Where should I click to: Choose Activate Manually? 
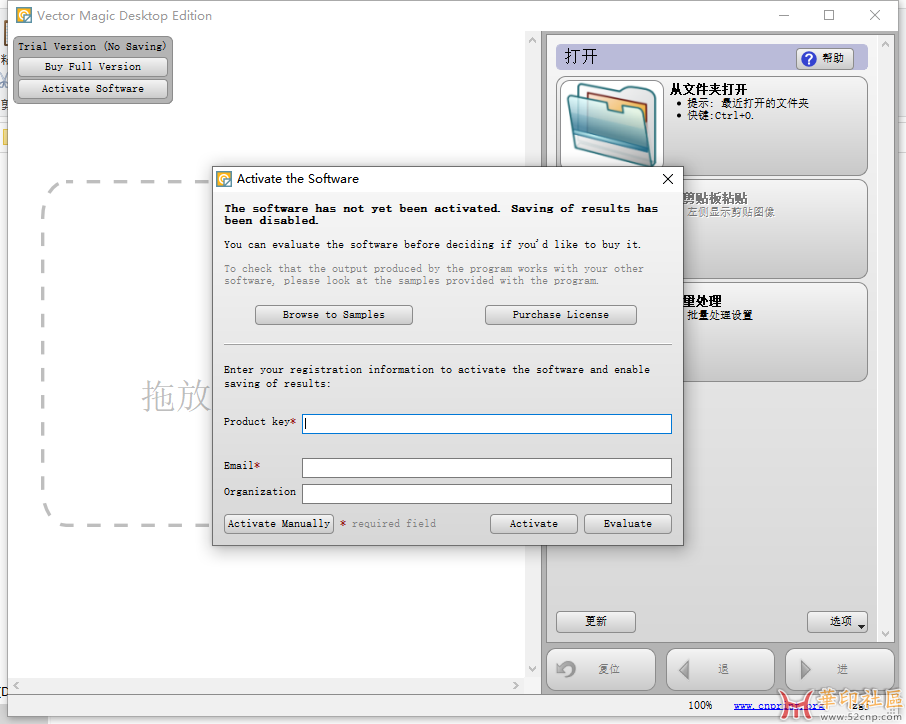[279, 524]
